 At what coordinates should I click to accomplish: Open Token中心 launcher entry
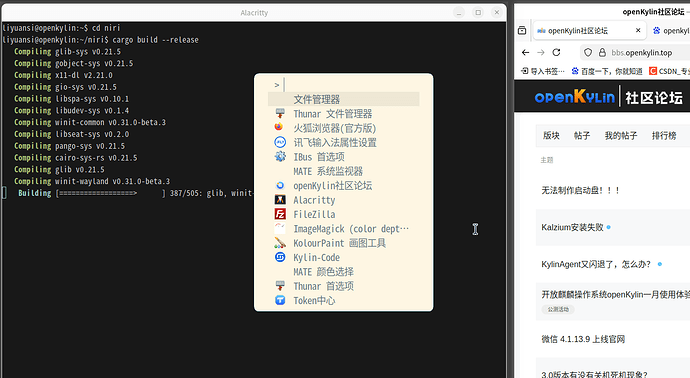tap(343, 301)
